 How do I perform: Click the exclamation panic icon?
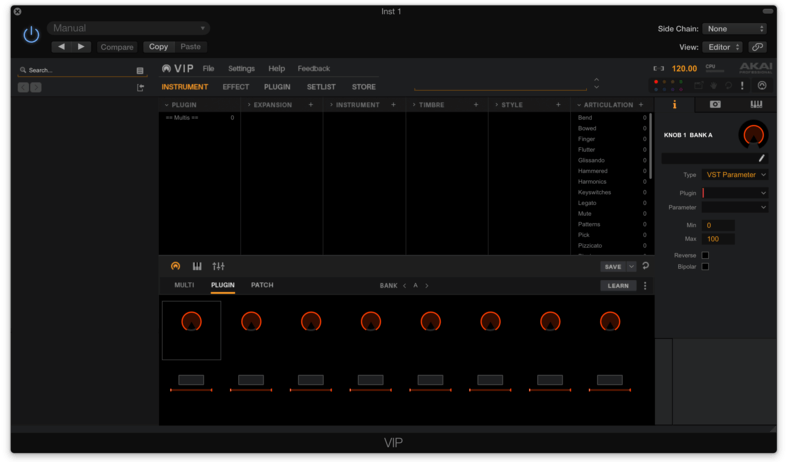(742, 86)
